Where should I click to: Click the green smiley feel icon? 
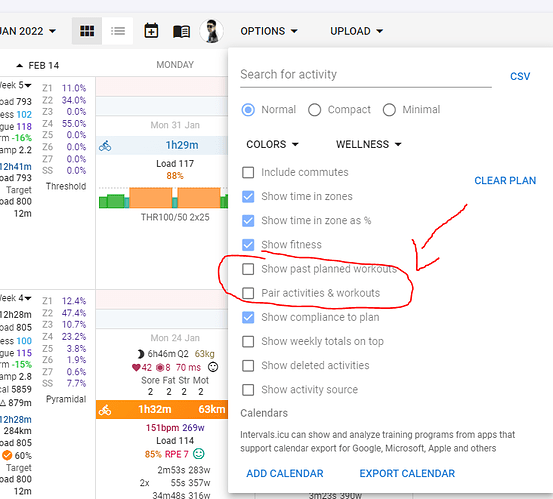click(x=199, y=454)
